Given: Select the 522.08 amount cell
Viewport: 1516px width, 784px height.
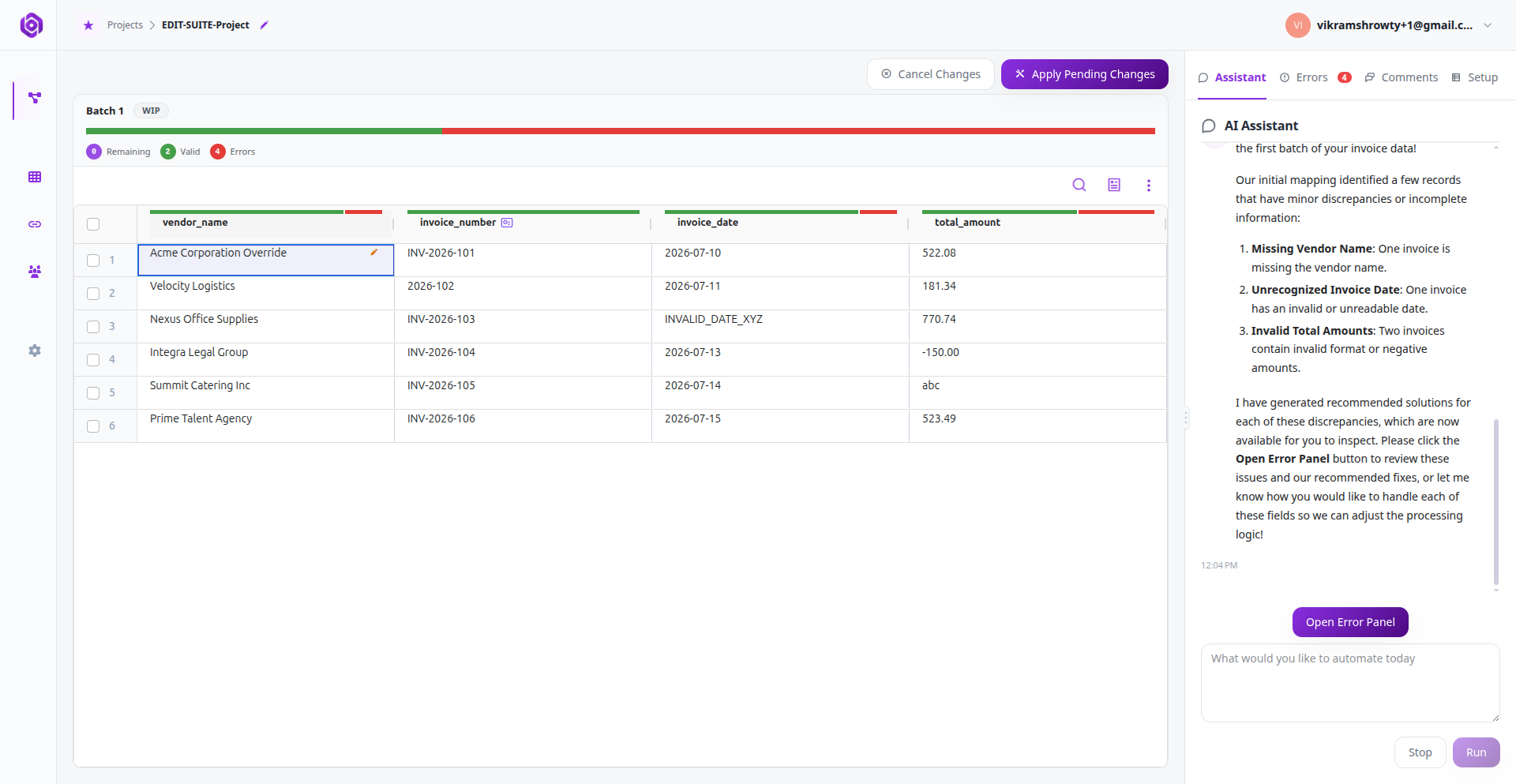Looking at the screenshot, I should 1038,260.
